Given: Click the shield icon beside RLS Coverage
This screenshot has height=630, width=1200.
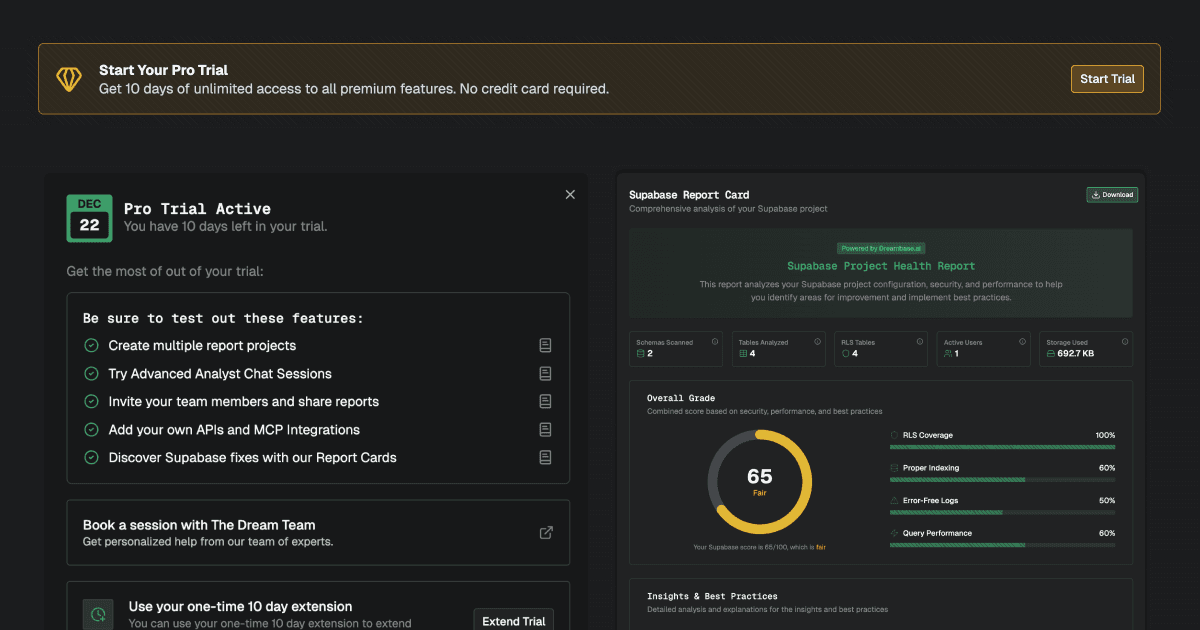Looking at the screenshot, I should tap(894, 435).
